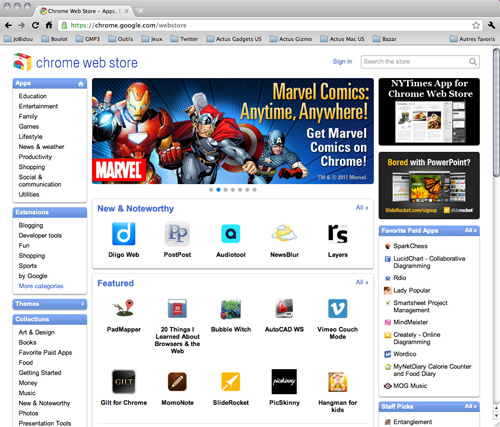Open the MOG Music link
The width and height of the screenshot is (500, 427).
410,386
